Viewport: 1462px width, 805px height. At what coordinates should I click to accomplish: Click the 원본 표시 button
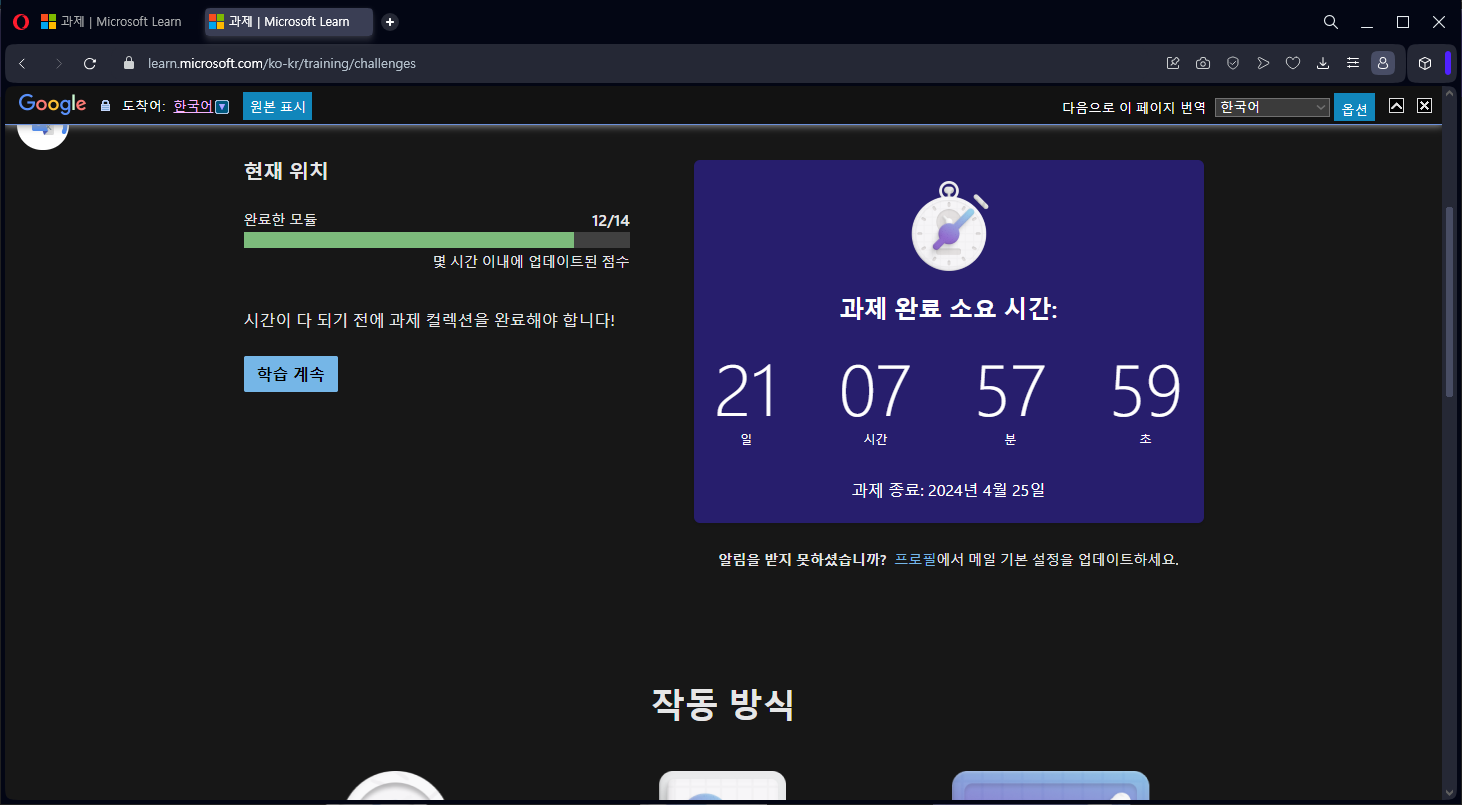(277, 106)
